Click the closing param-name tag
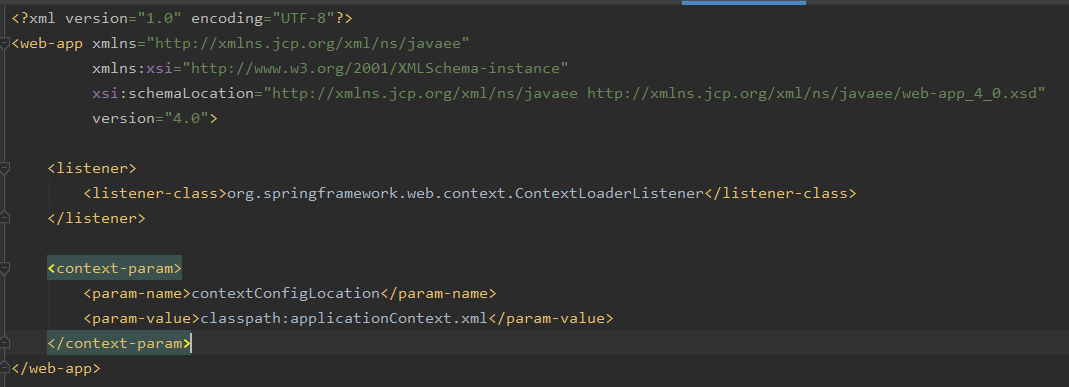 pos(438,293)
